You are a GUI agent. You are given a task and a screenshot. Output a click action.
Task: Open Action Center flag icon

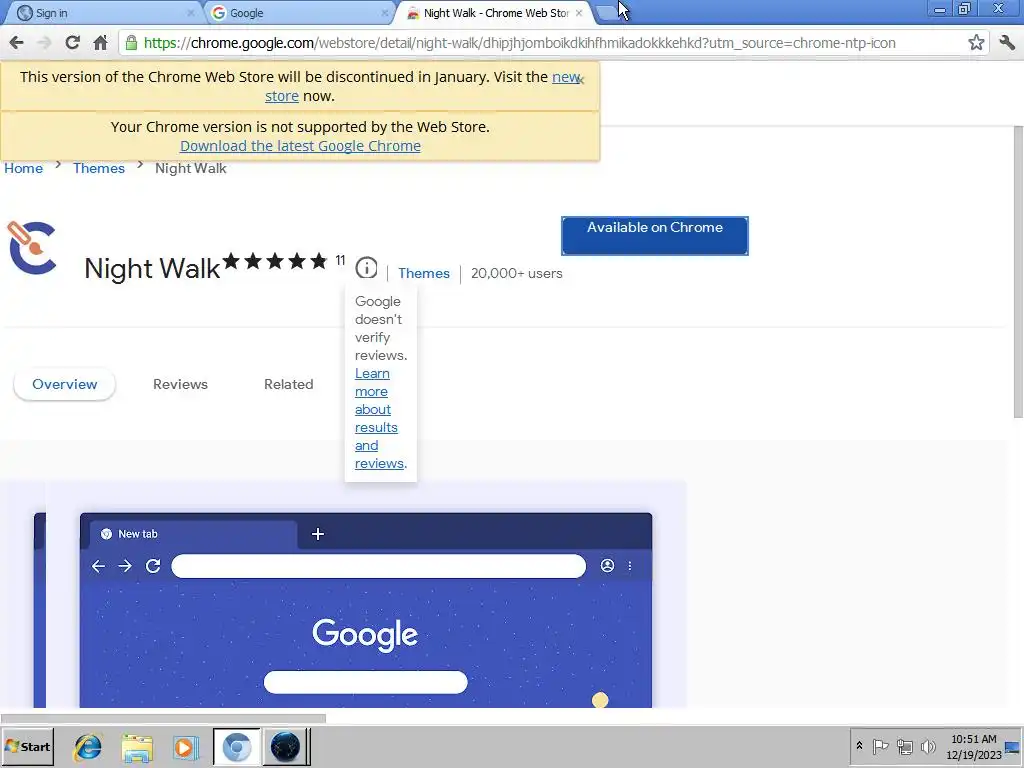pos(880,746)
